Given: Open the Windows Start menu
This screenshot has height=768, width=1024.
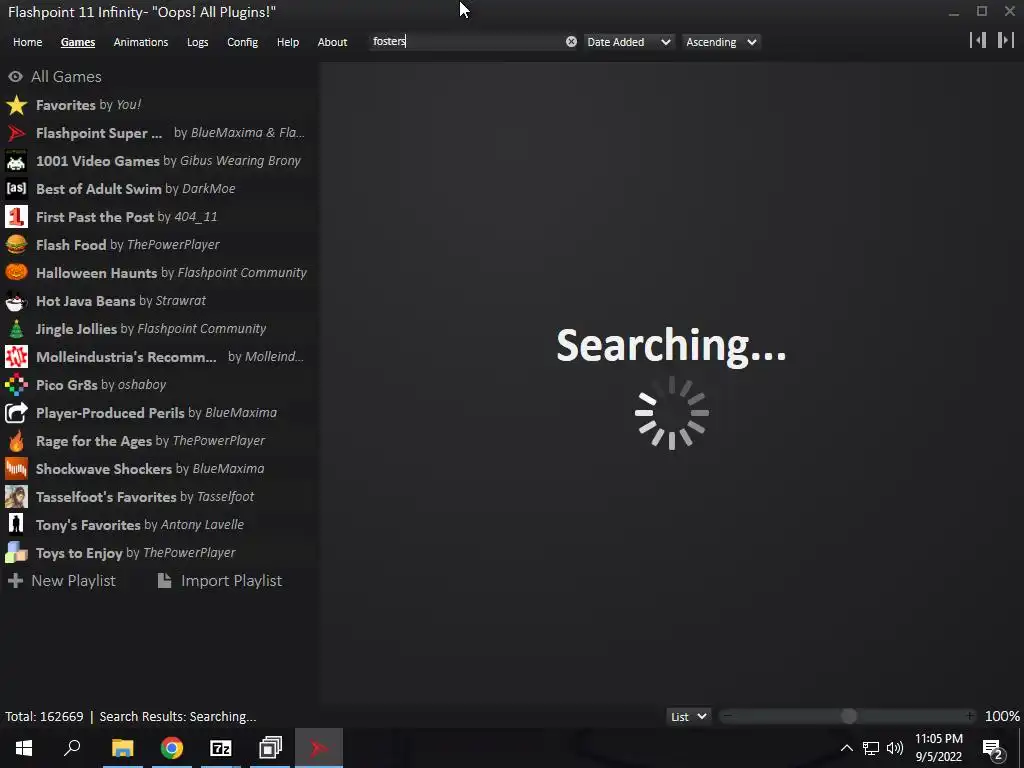Looking at the screenshot, I should coord(24,748).
